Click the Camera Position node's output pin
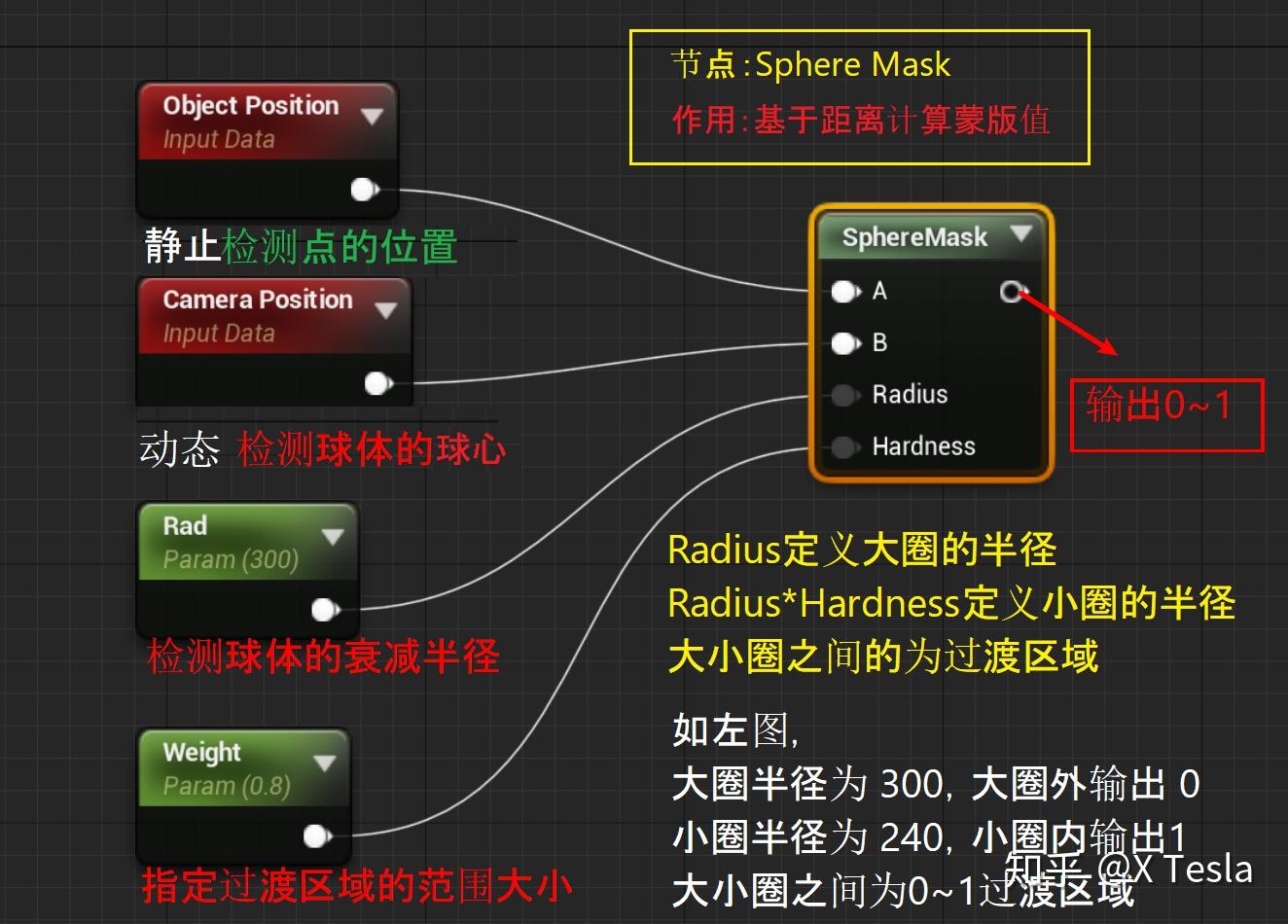 [377, 383]
